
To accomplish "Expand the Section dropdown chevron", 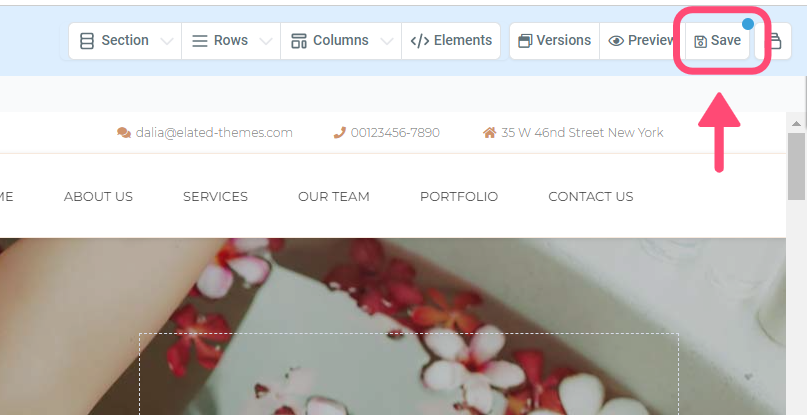I will click(x=167, y=41).
